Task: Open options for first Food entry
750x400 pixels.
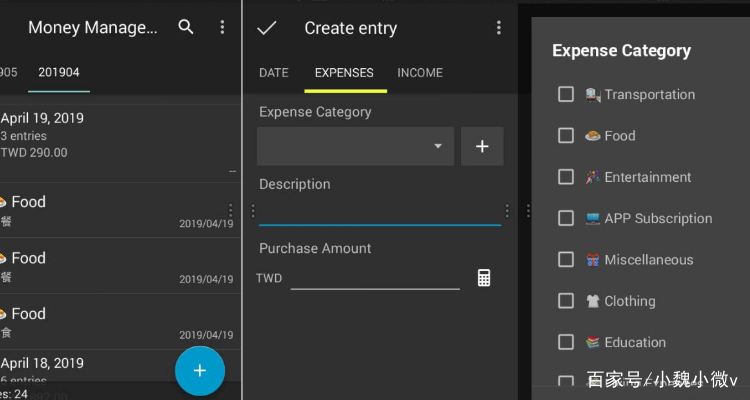Action: (231, 210)
